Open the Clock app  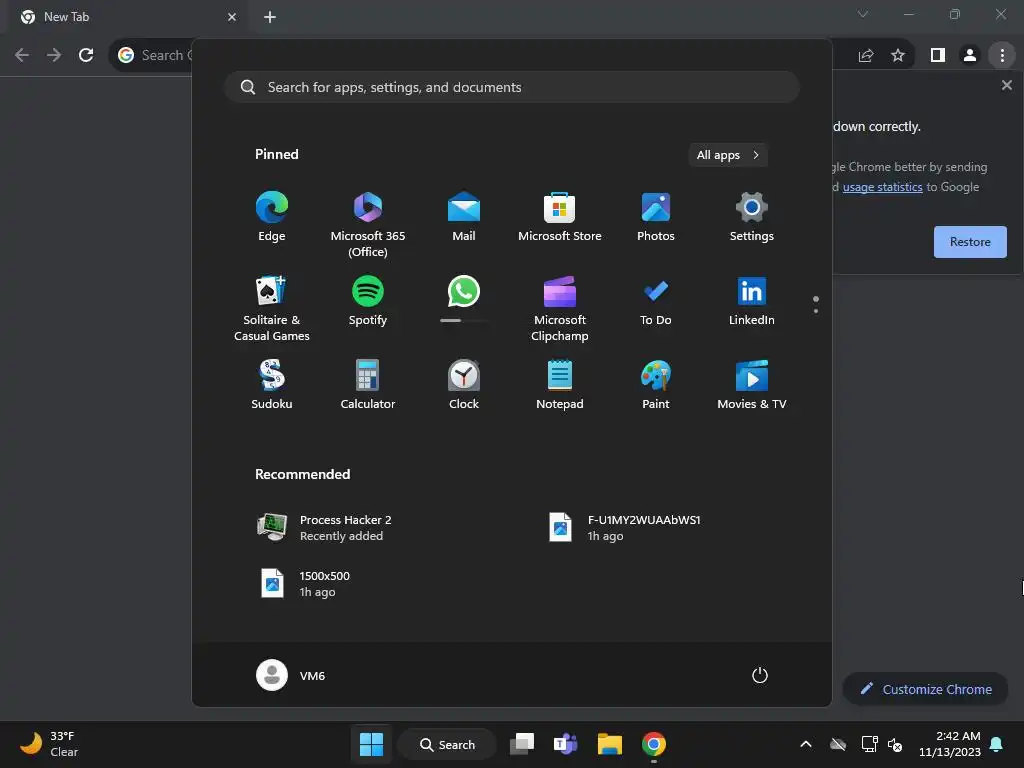point(464,385)
